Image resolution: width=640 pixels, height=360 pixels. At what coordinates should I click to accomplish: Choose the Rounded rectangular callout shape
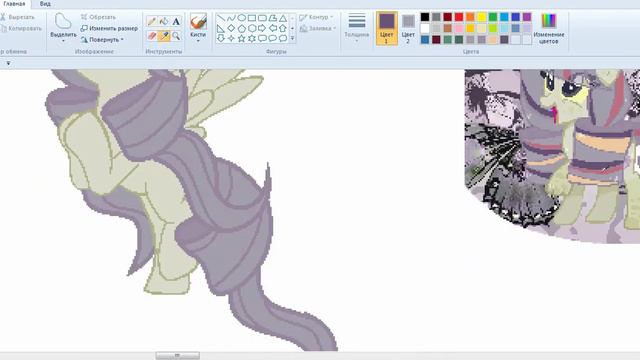[262, 38]
